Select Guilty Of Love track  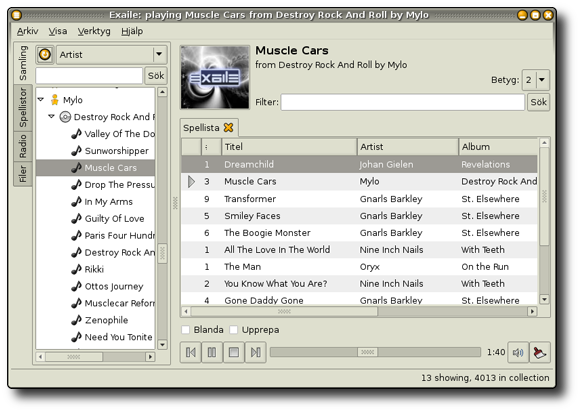(114, 219)
